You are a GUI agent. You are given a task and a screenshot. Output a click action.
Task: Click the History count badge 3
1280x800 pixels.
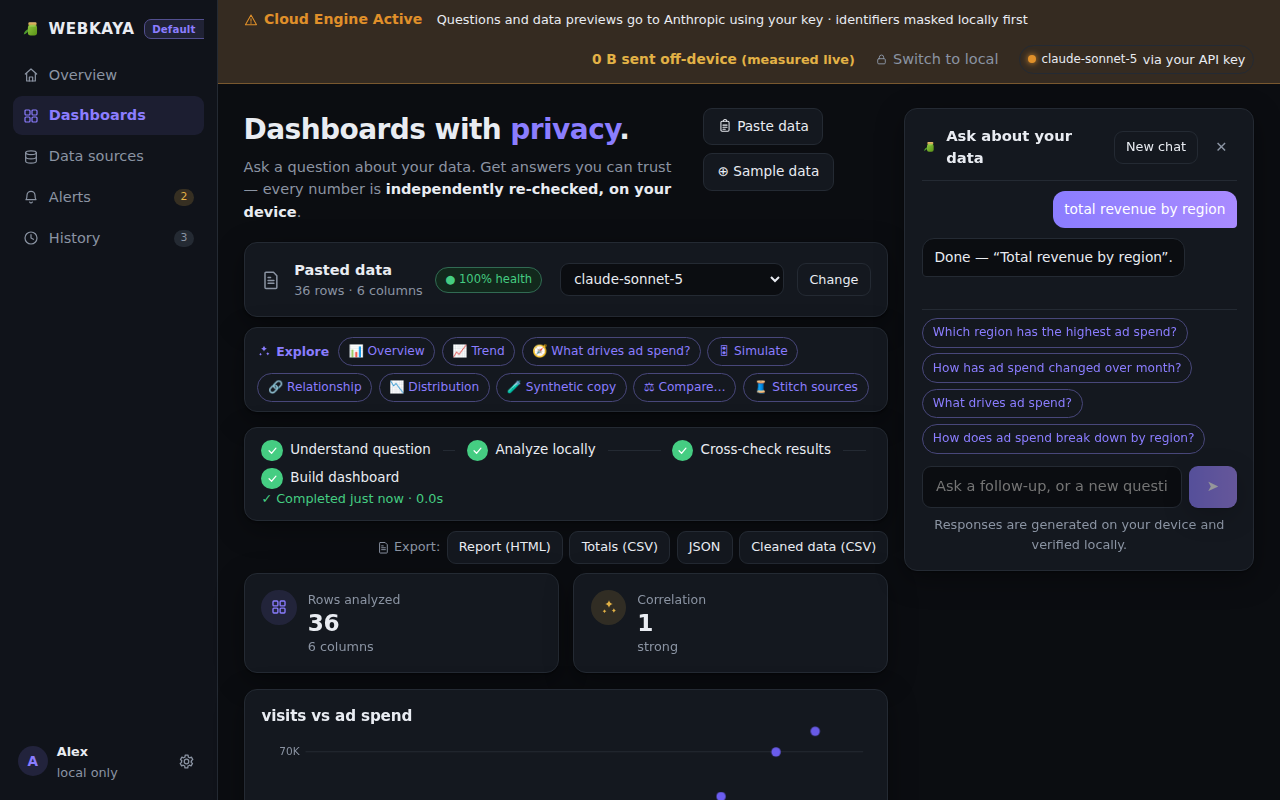pyautogui.click(x=184, y=238)
